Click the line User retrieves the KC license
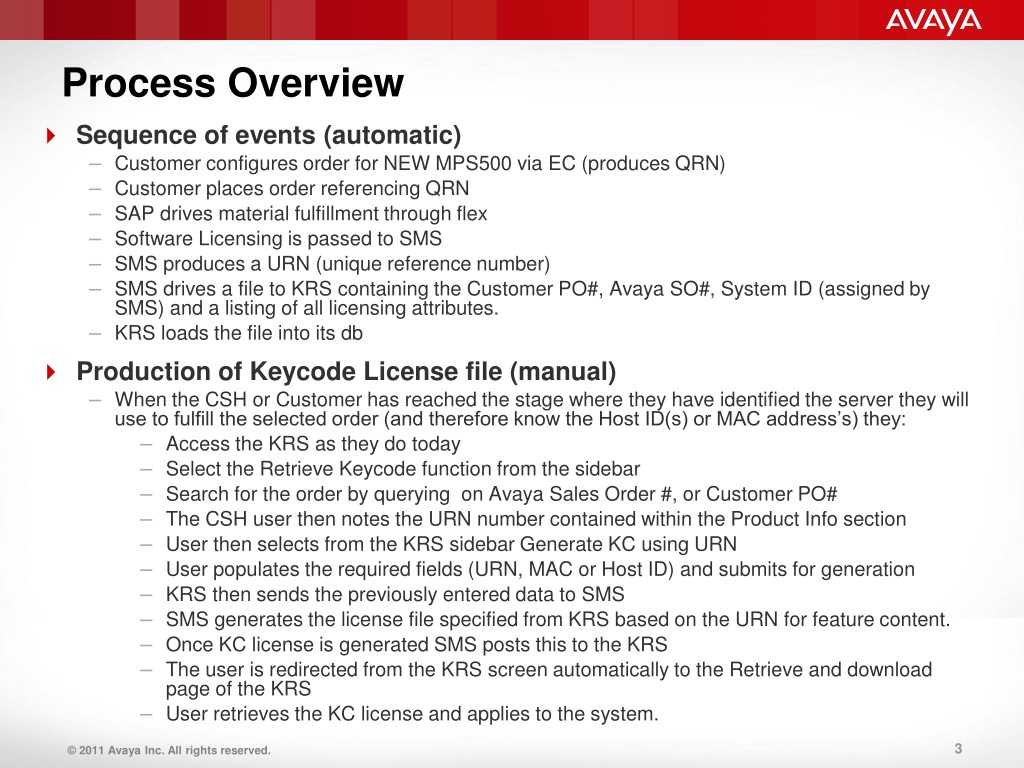This screenshot has height=768, width=1024. tap(412, 714)
